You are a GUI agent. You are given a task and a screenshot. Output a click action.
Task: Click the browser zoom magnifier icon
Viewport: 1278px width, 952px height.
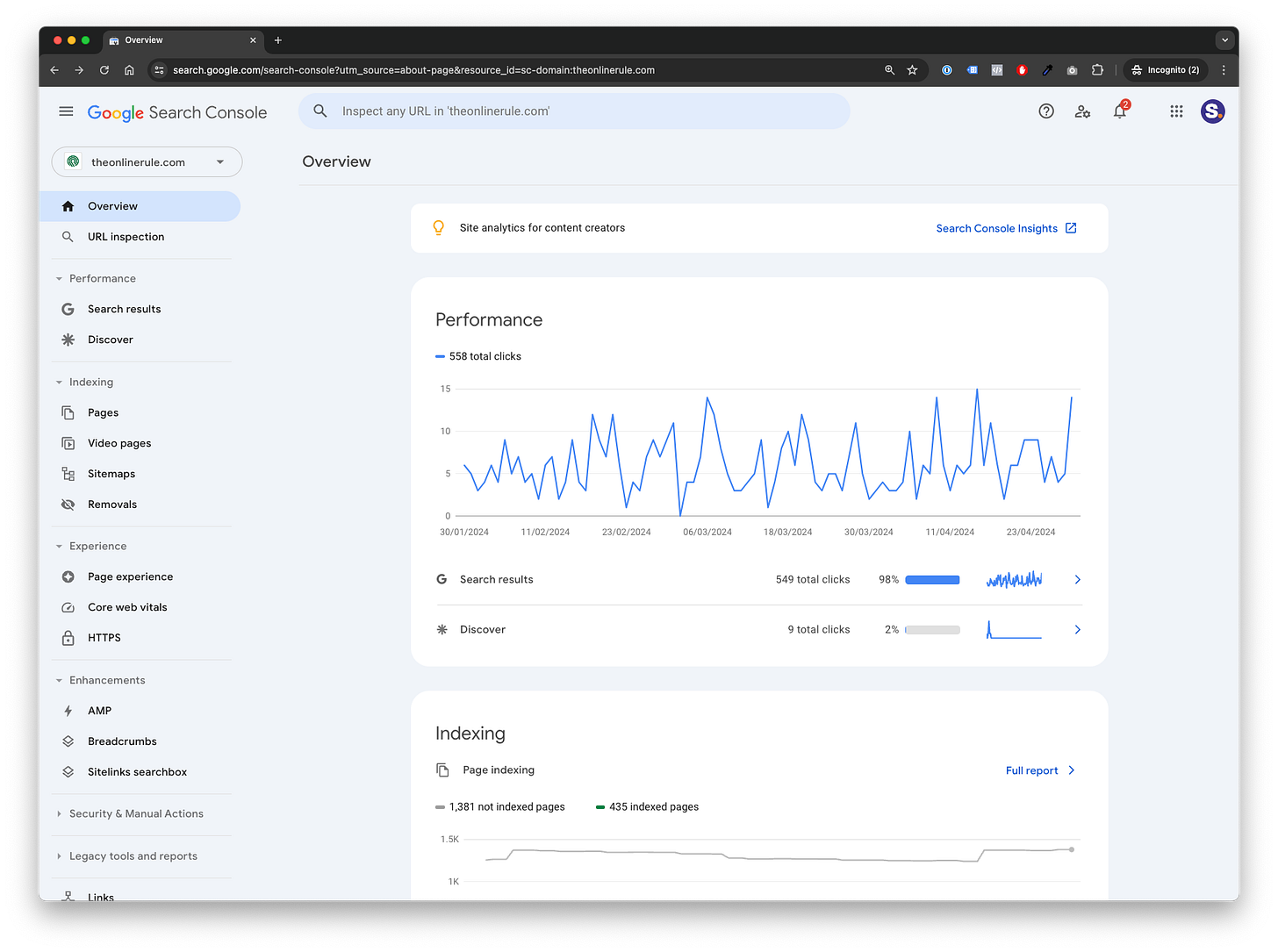click(x=889, y=70)
